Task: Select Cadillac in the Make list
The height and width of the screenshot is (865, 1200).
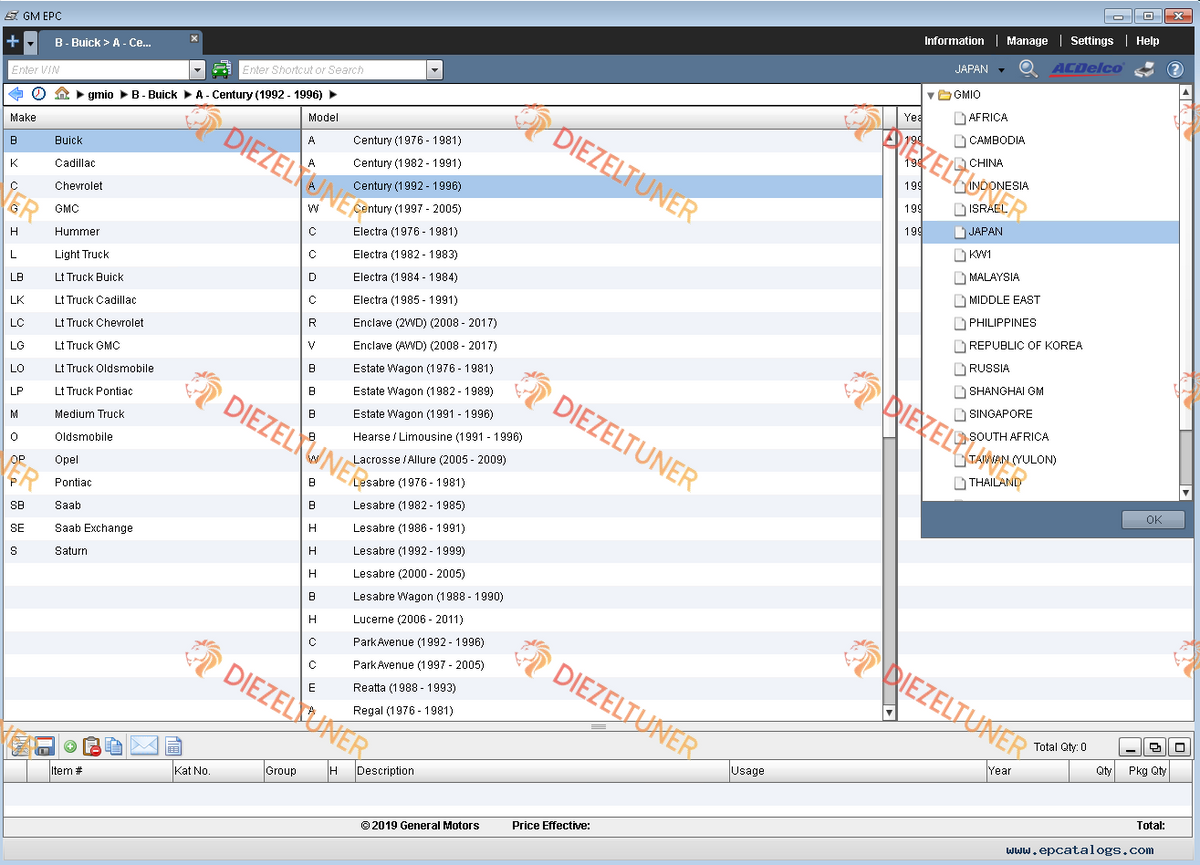Action: pyautogui.click(x=152, y=163)
